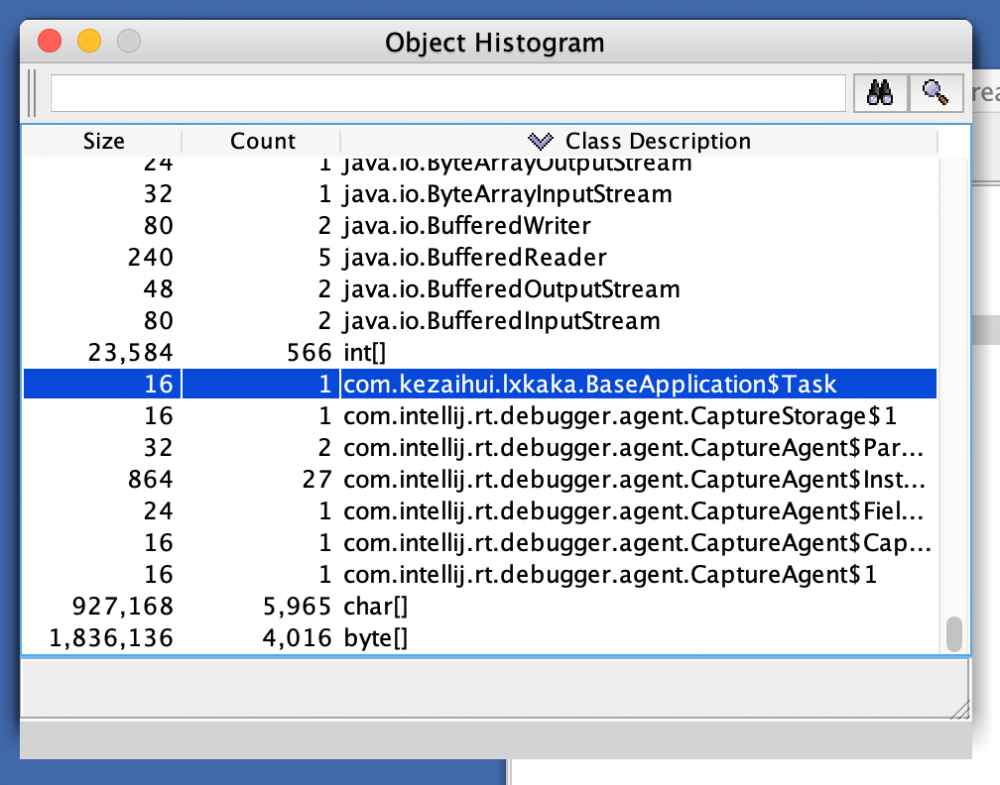Screen dimensions: 1000x785
Task: Click the size value 1,836,136
Action: click(111, 638)
